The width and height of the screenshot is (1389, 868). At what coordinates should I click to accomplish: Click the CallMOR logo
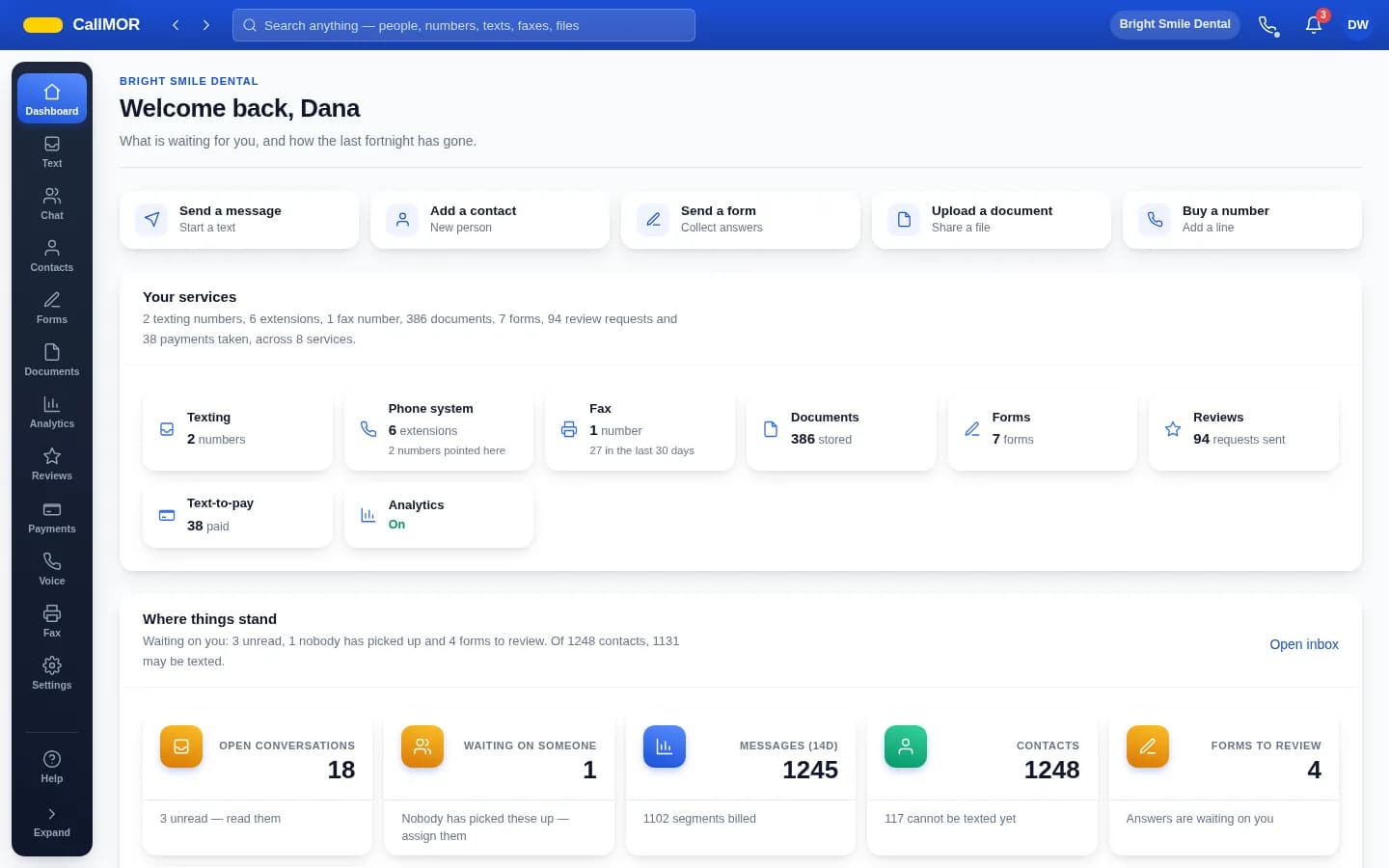[x=82, y=25]
